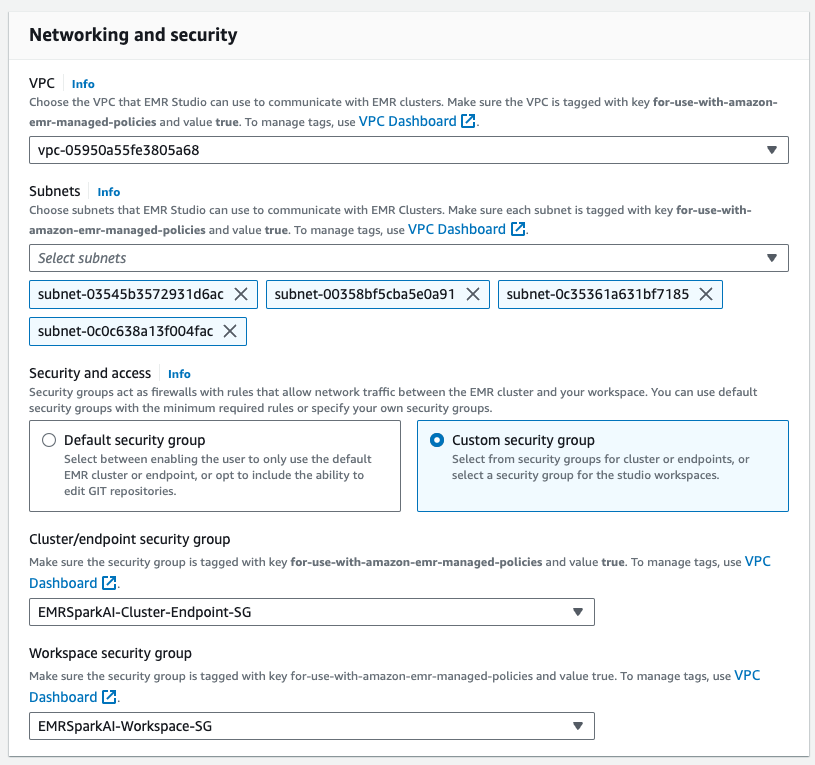815x765 pixels.
Task: Click Info next to Security and access
Action: (179, 374)
